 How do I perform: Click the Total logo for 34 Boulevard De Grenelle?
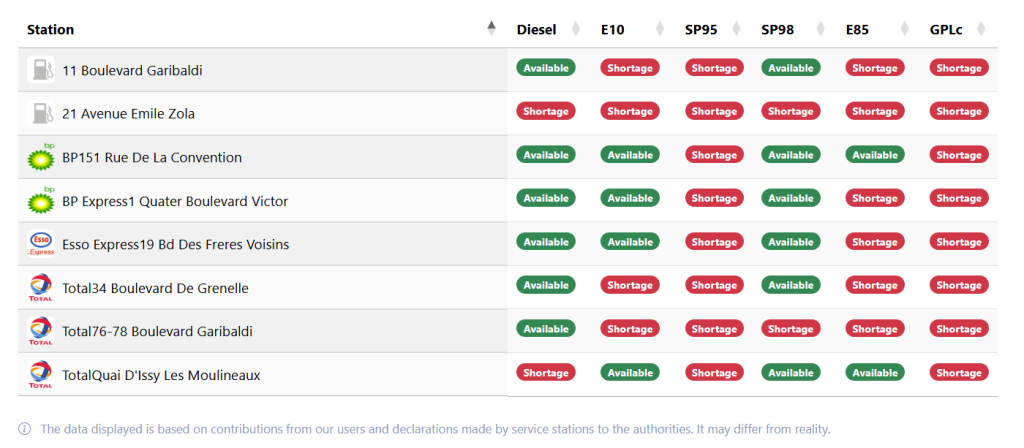[41, 288]
